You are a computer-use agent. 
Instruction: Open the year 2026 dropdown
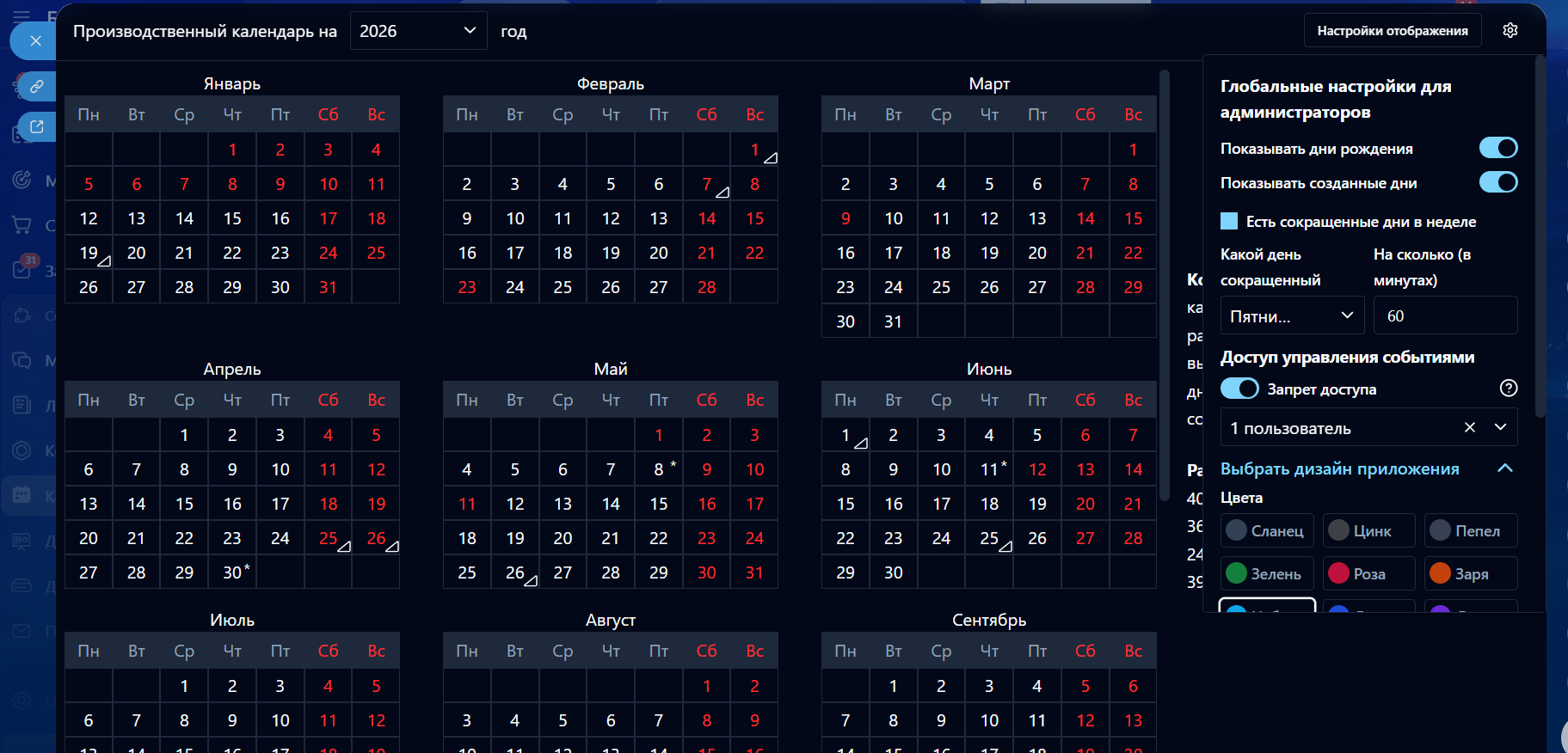pyautogui.click(x=418, y=31)
